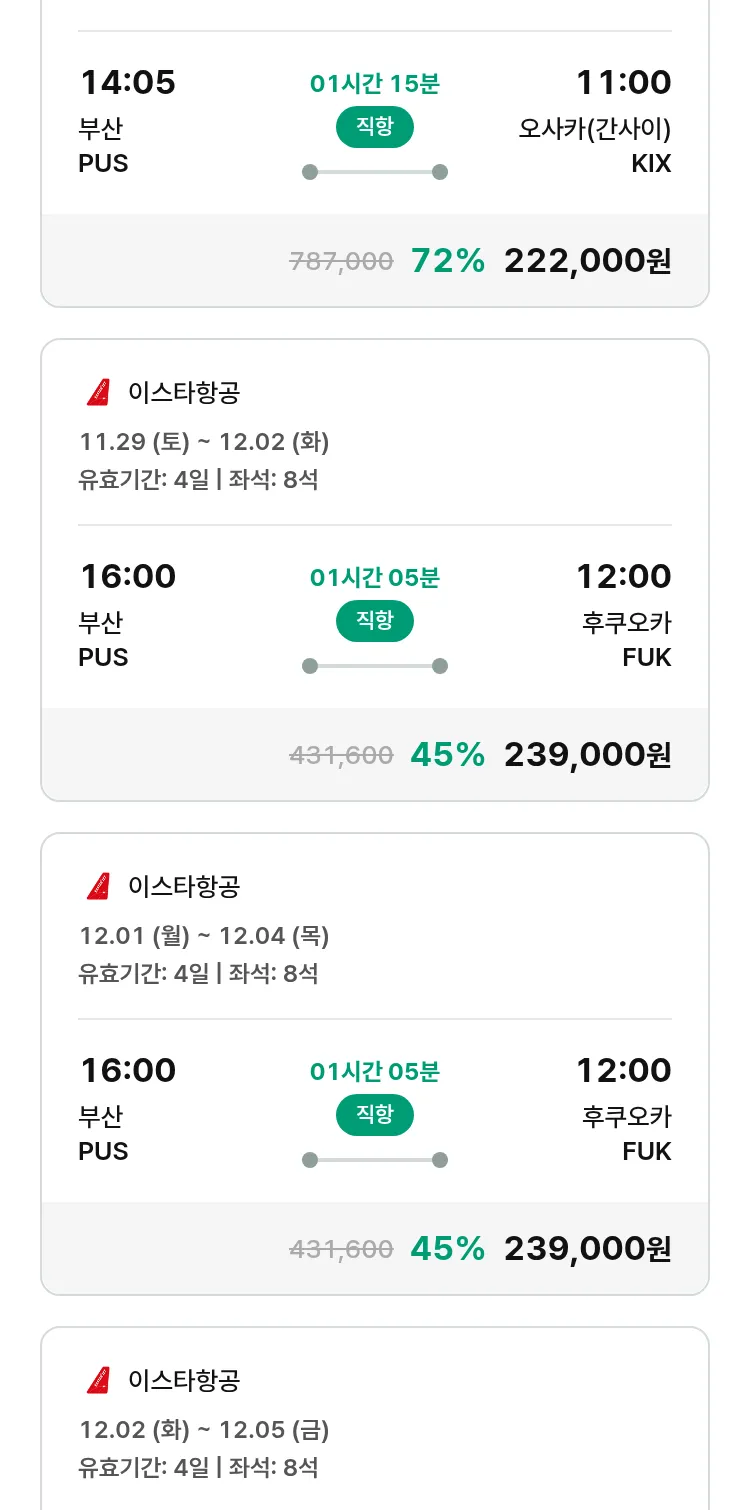750x1510 pixels.
Task: Click the KIX airport code
Action: [x=651, y=163]
